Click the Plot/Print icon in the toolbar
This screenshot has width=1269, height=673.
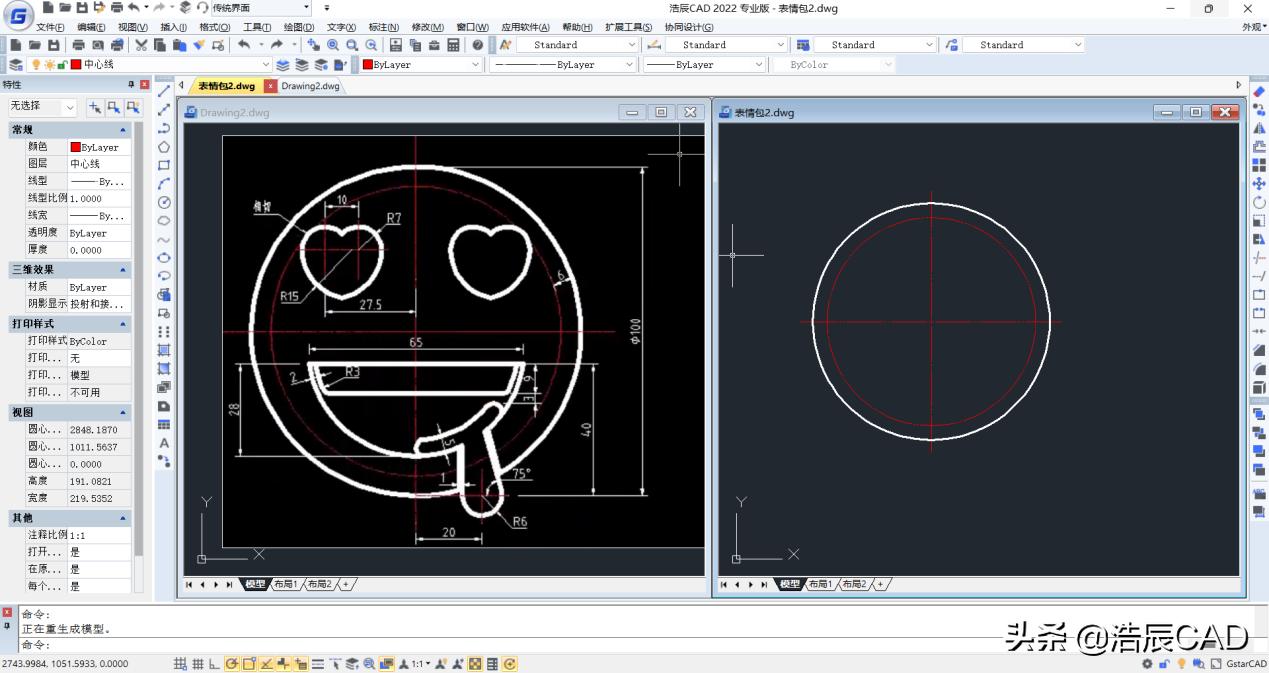point(77,44)
